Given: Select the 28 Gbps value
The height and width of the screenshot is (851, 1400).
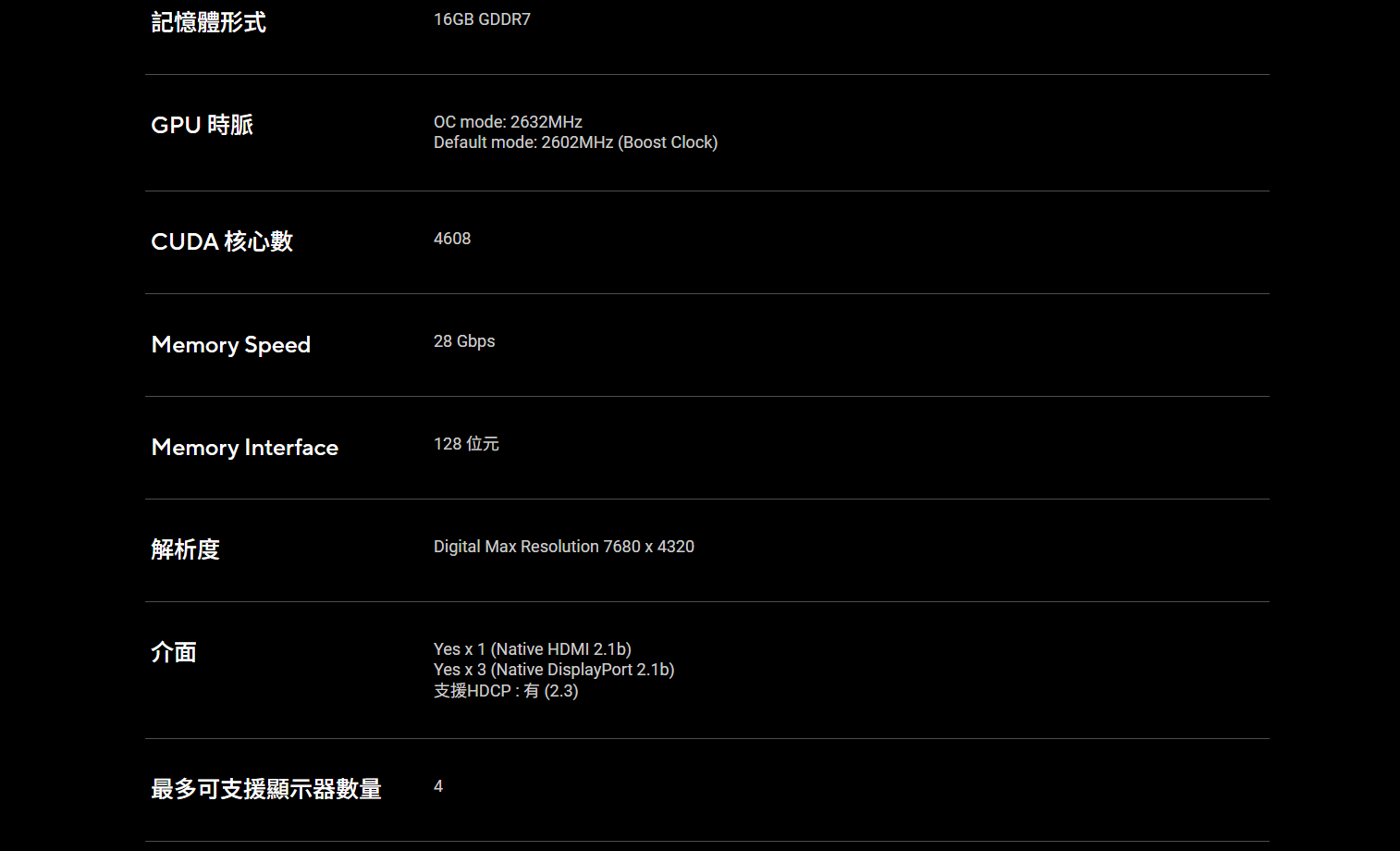Looking at the screenshot, I should tap(464, 341).
